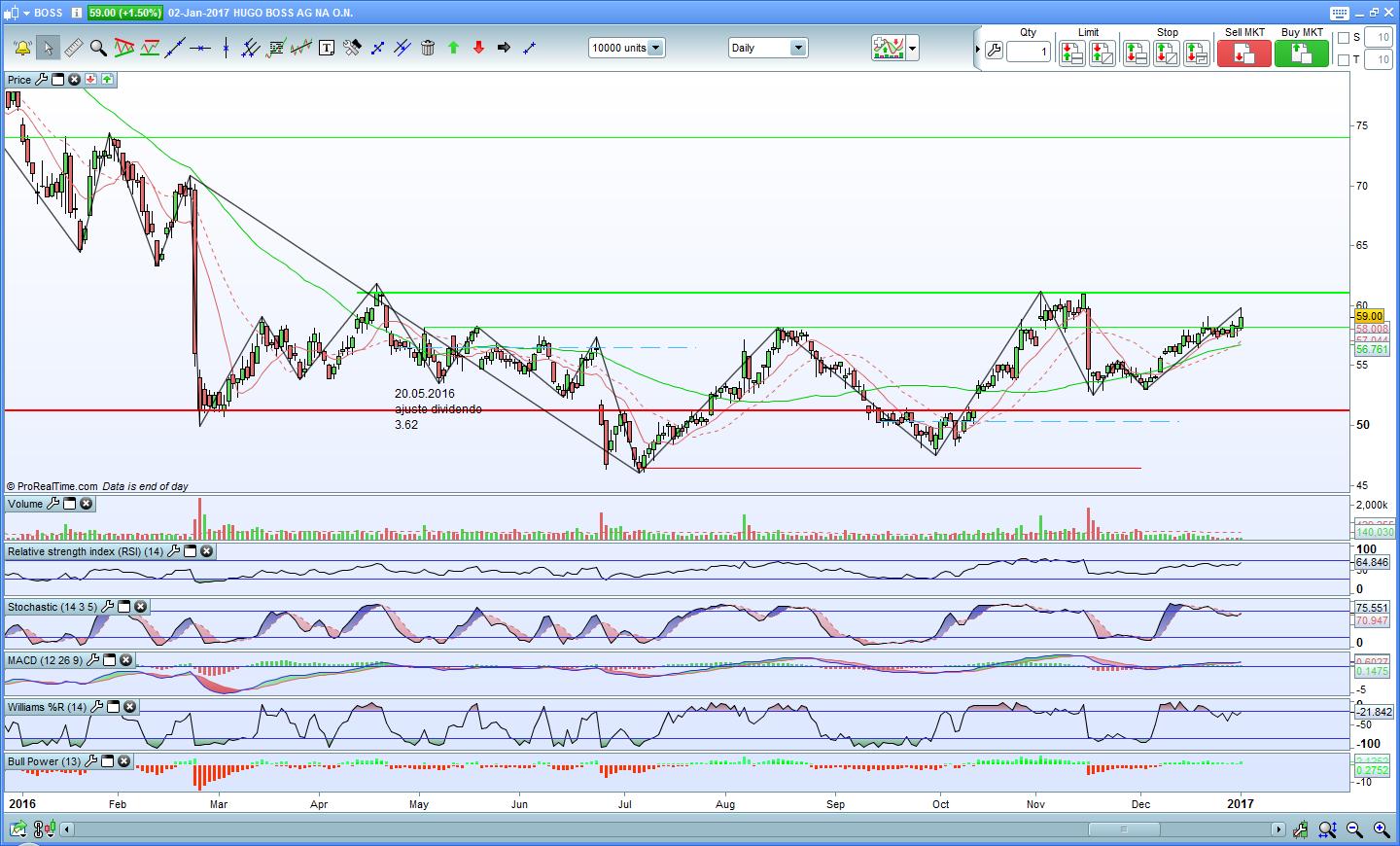The height and width of the screenshot is (846, 1400).
Task: Select the ruler measurement tool
Action: tap(73, 48)
